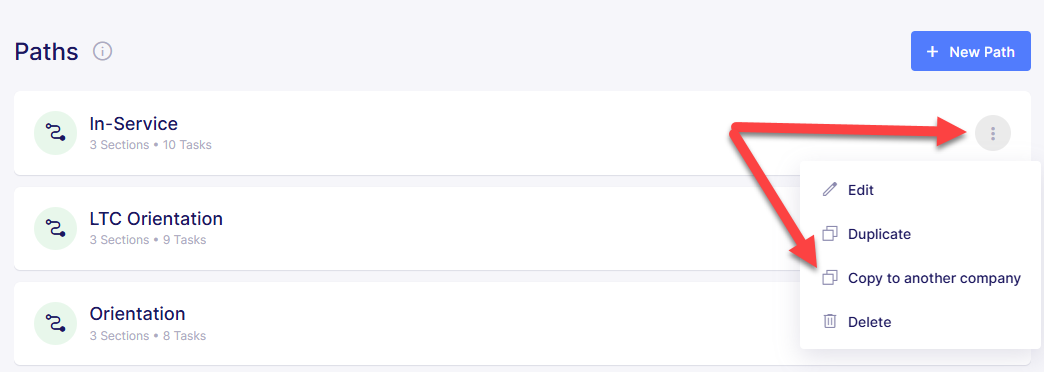The height and width of the screenshot is (372, 1044).
Task: Open the In-Service path title
Action: [134, 124]
